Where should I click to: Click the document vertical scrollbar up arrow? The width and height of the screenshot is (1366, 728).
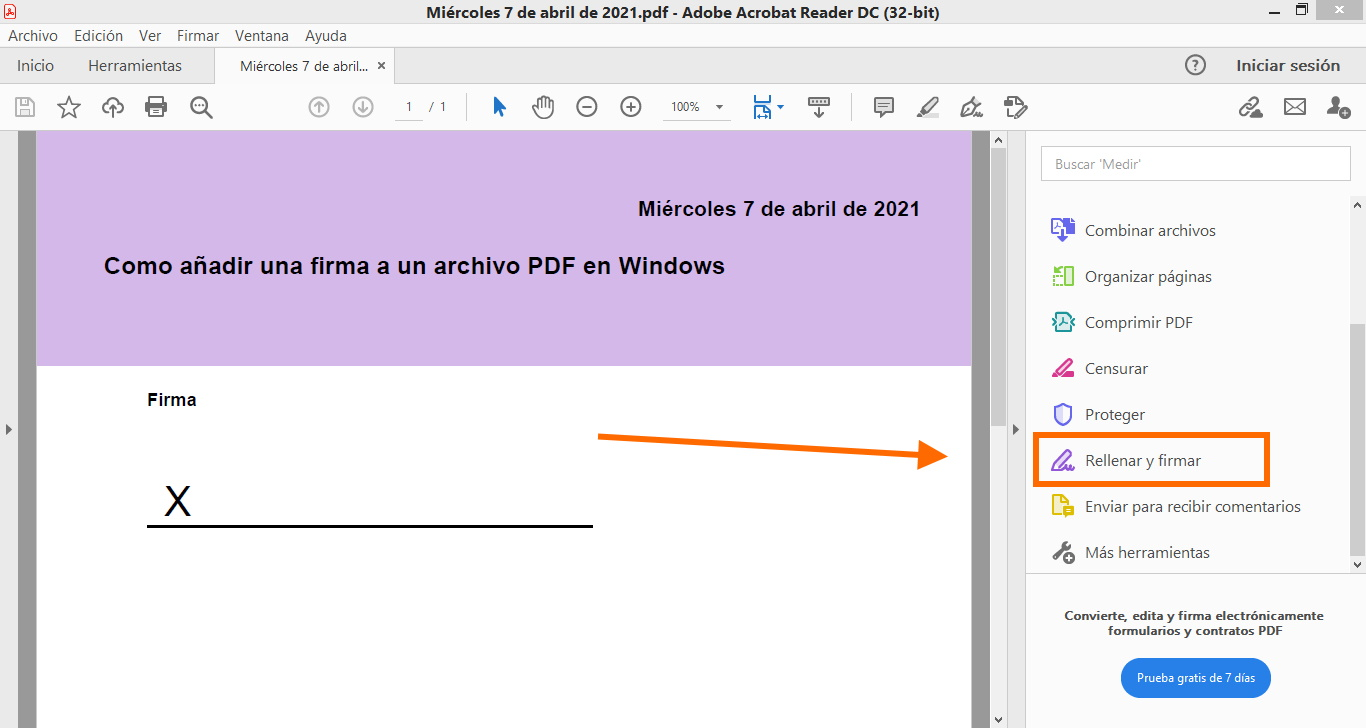point(998,141)
